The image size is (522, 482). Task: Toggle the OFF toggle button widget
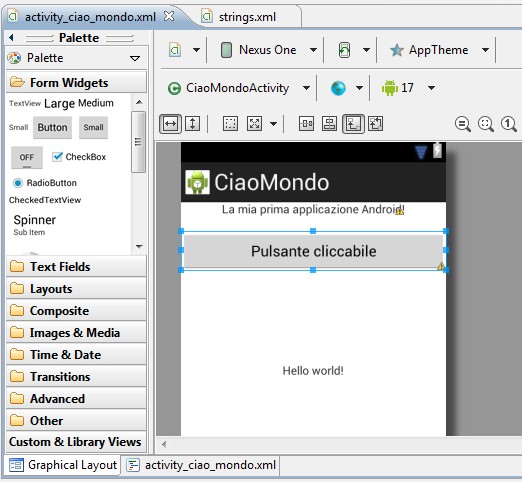point(27,157)
